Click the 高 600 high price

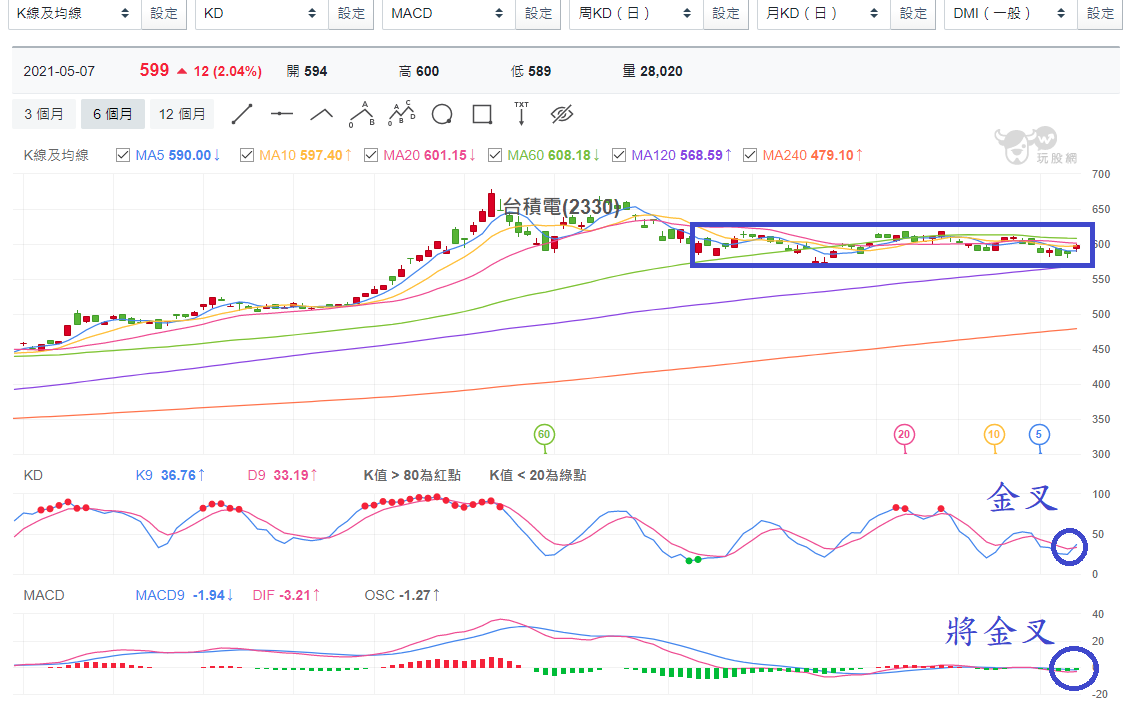(x=419, y=71)
